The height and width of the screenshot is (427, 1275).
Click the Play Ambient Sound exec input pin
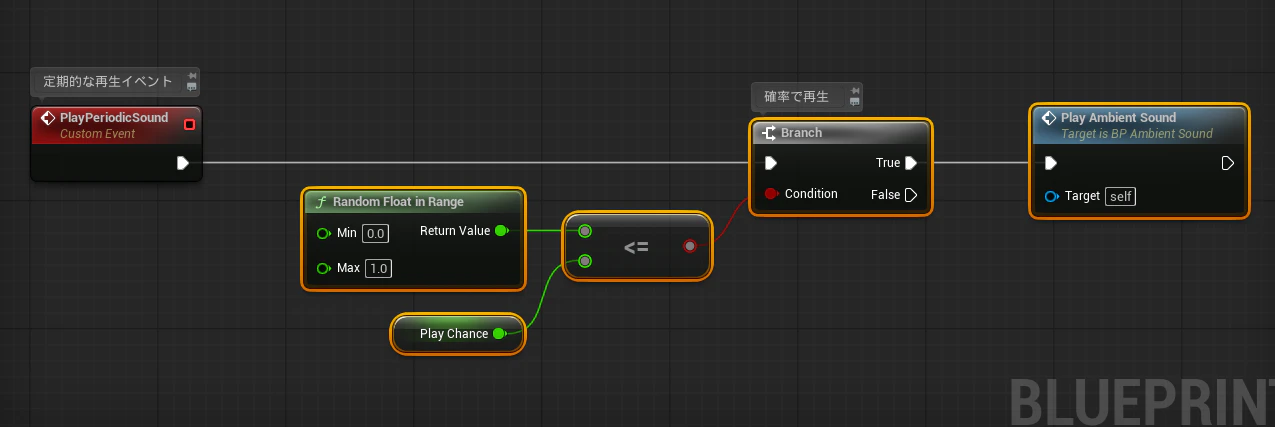[1050, 163]
